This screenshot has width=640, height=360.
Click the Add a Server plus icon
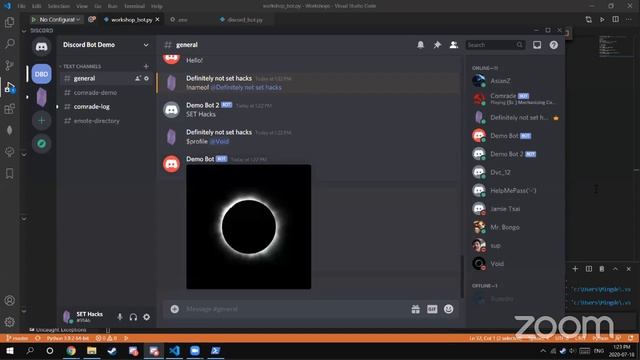(41, 120)
